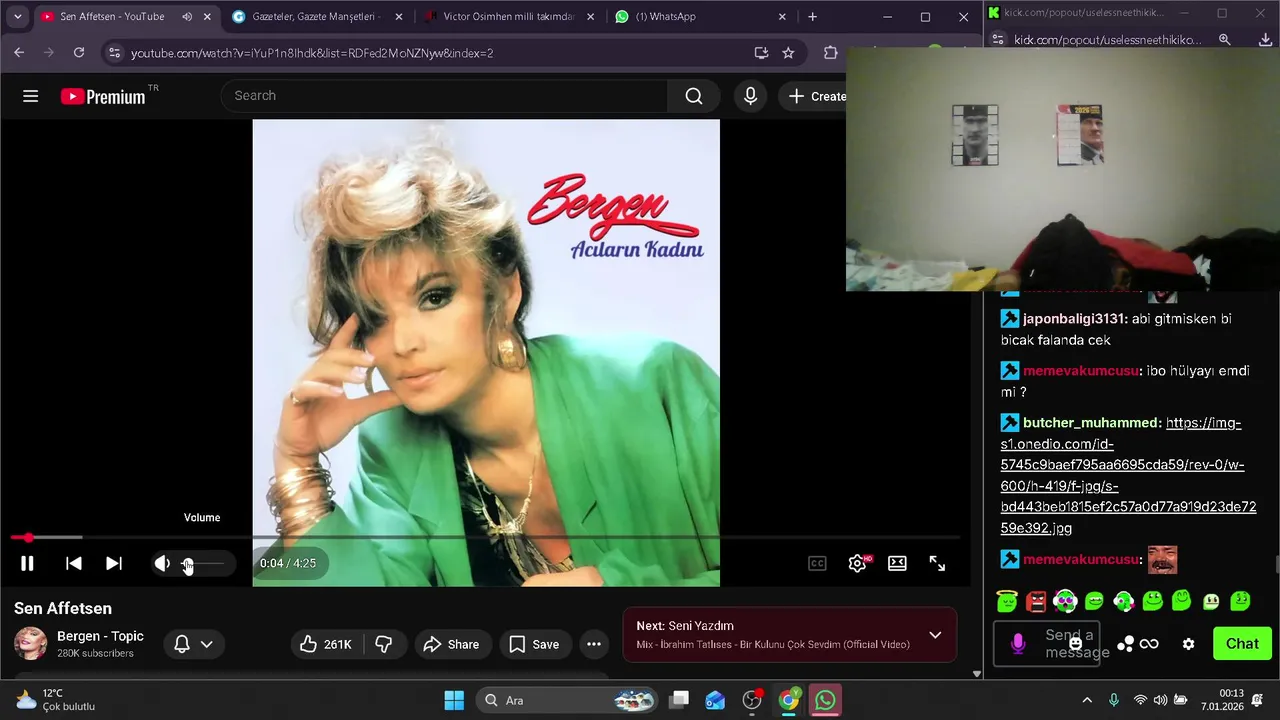The width and height of the screenshot is (1280, 720).
Task: Mute the video with the speaker icon
Action: coord(162,563)
